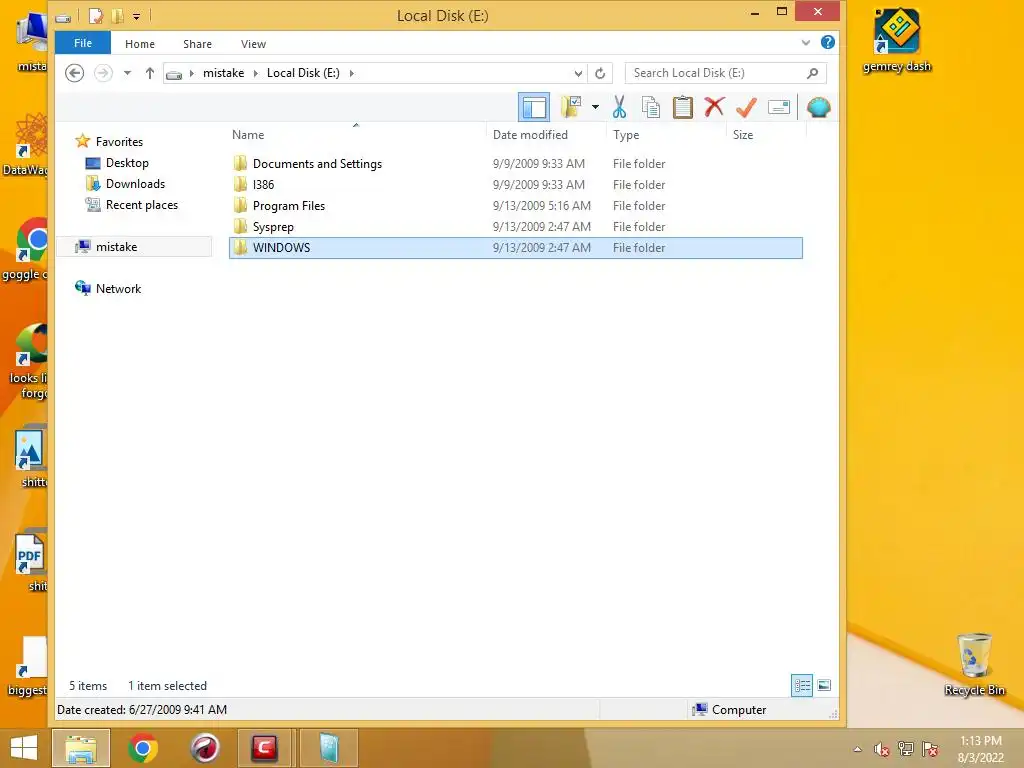Open Comodo Dragon red taskbar icon
The image size is (1024, 768).
204,748
